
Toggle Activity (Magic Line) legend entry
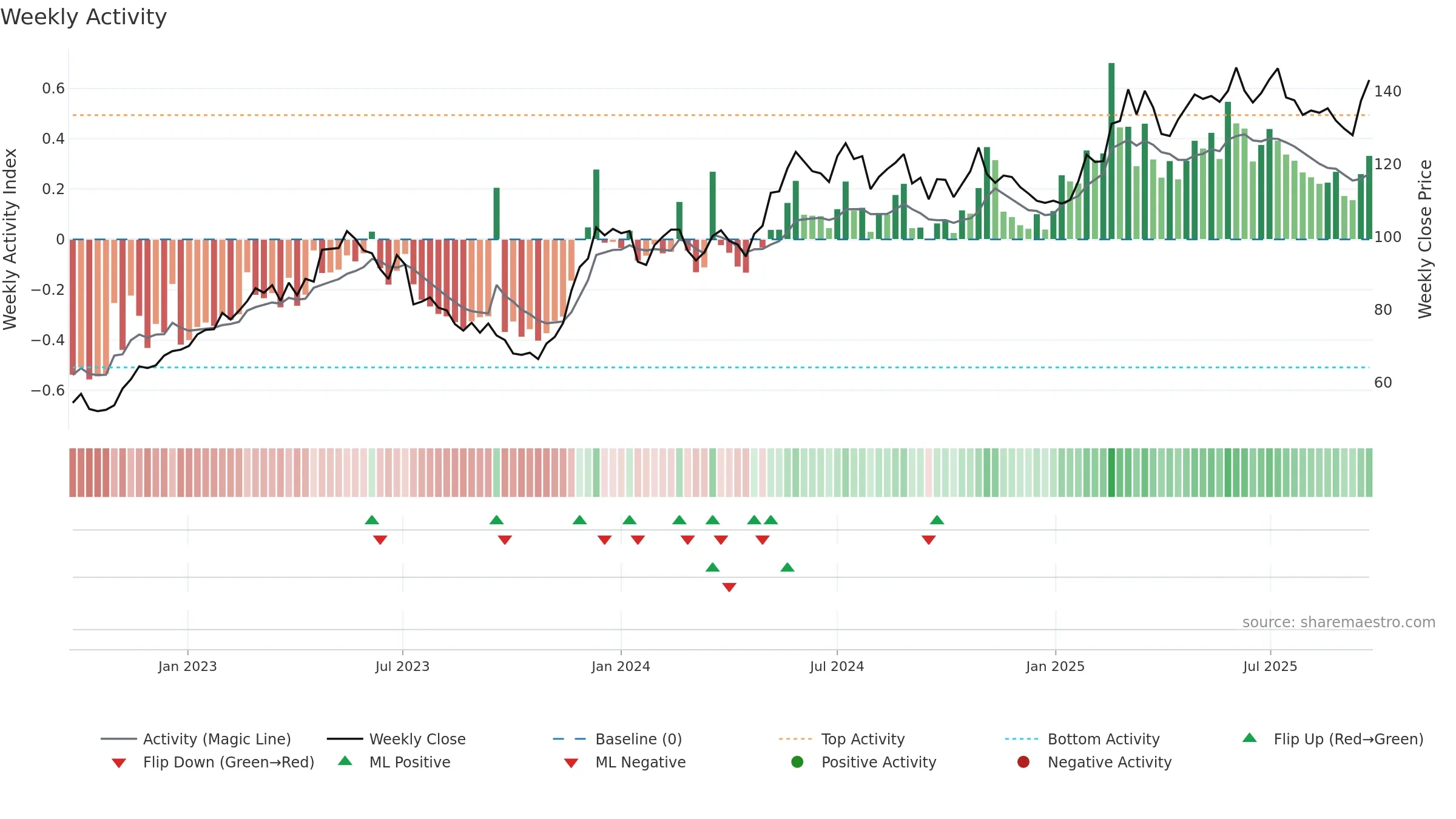click(196, 739)
